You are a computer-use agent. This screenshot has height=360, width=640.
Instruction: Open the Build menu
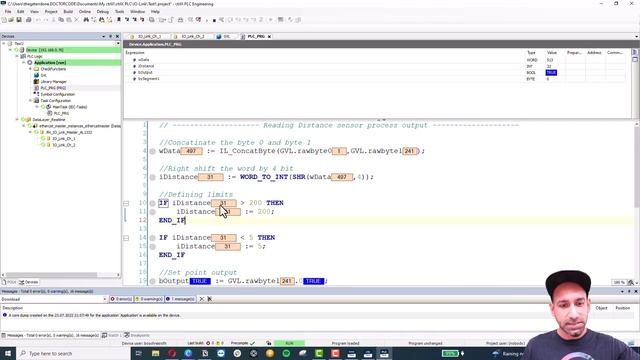point(68,12)
